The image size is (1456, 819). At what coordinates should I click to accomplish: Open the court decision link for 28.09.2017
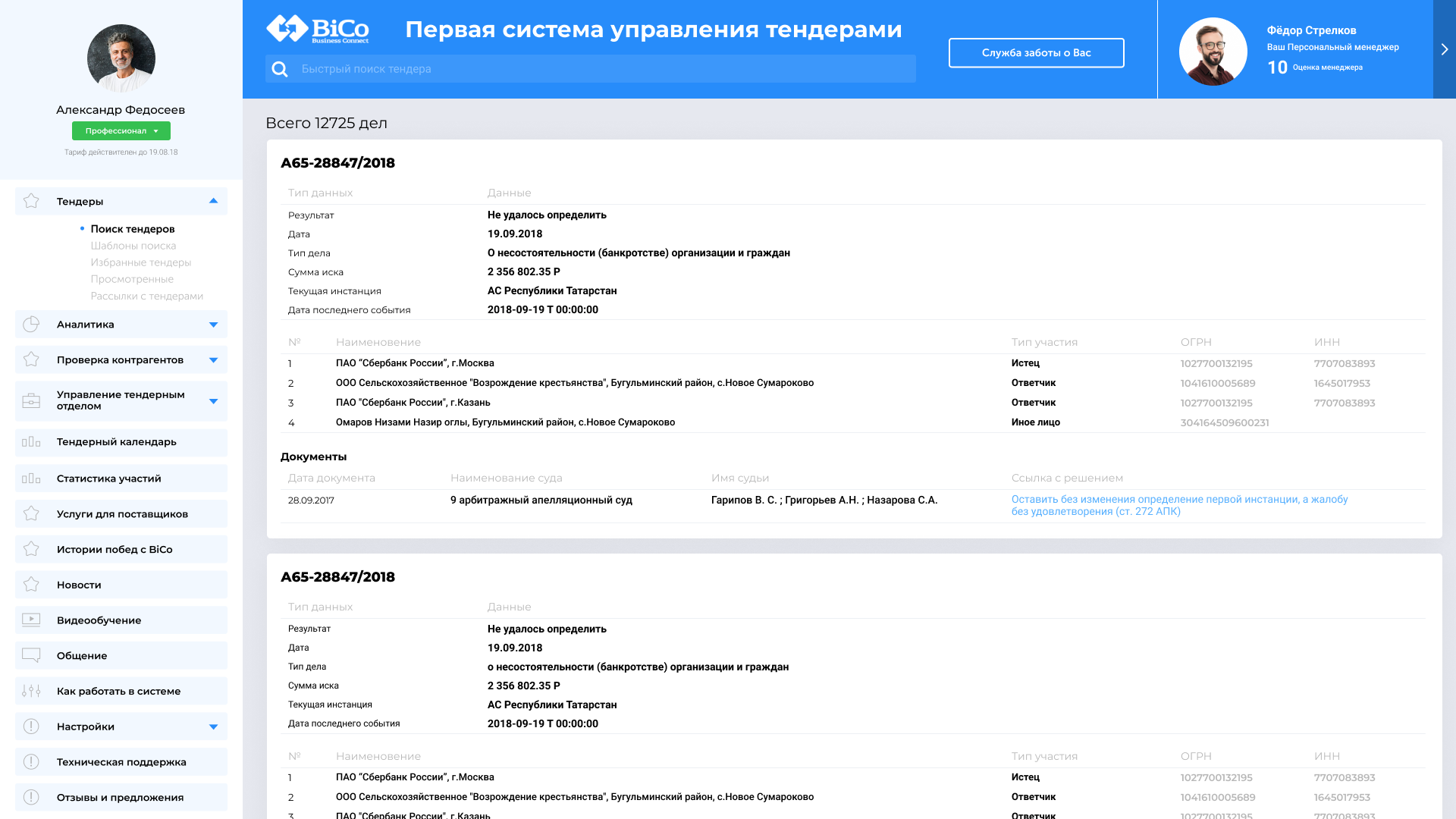[1180, 506]
